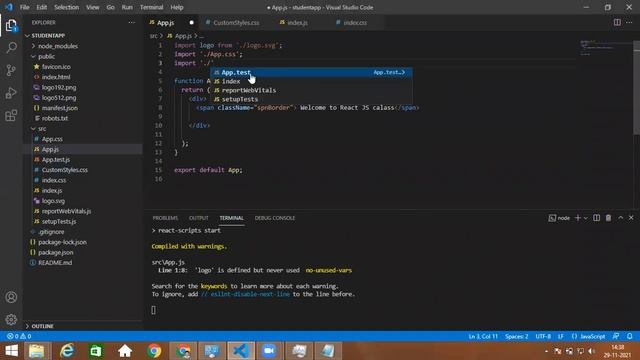
Task: Open editor more actions ellipsis
Action: point(629,22)
